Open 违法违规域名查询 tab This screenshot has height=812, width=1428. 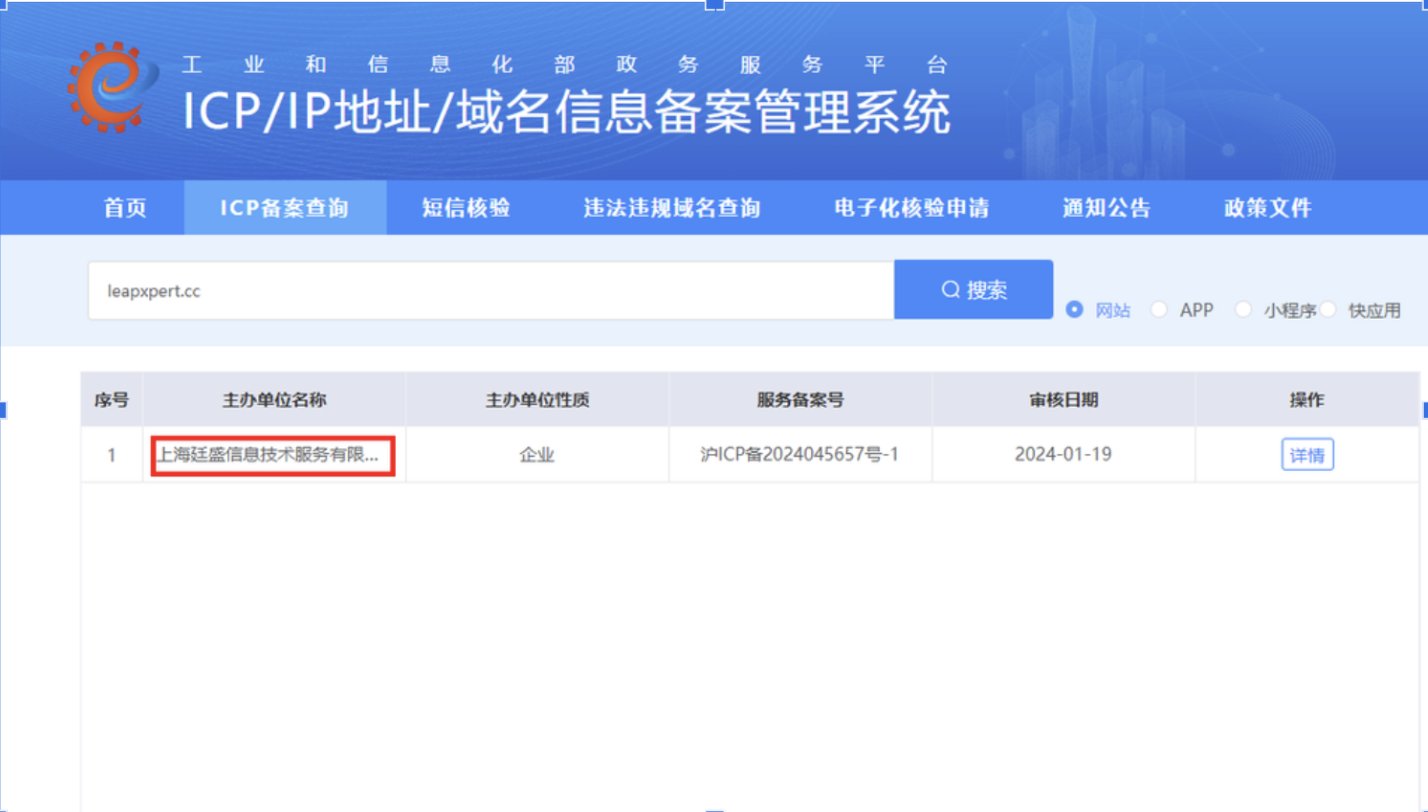tap(672, 208)
